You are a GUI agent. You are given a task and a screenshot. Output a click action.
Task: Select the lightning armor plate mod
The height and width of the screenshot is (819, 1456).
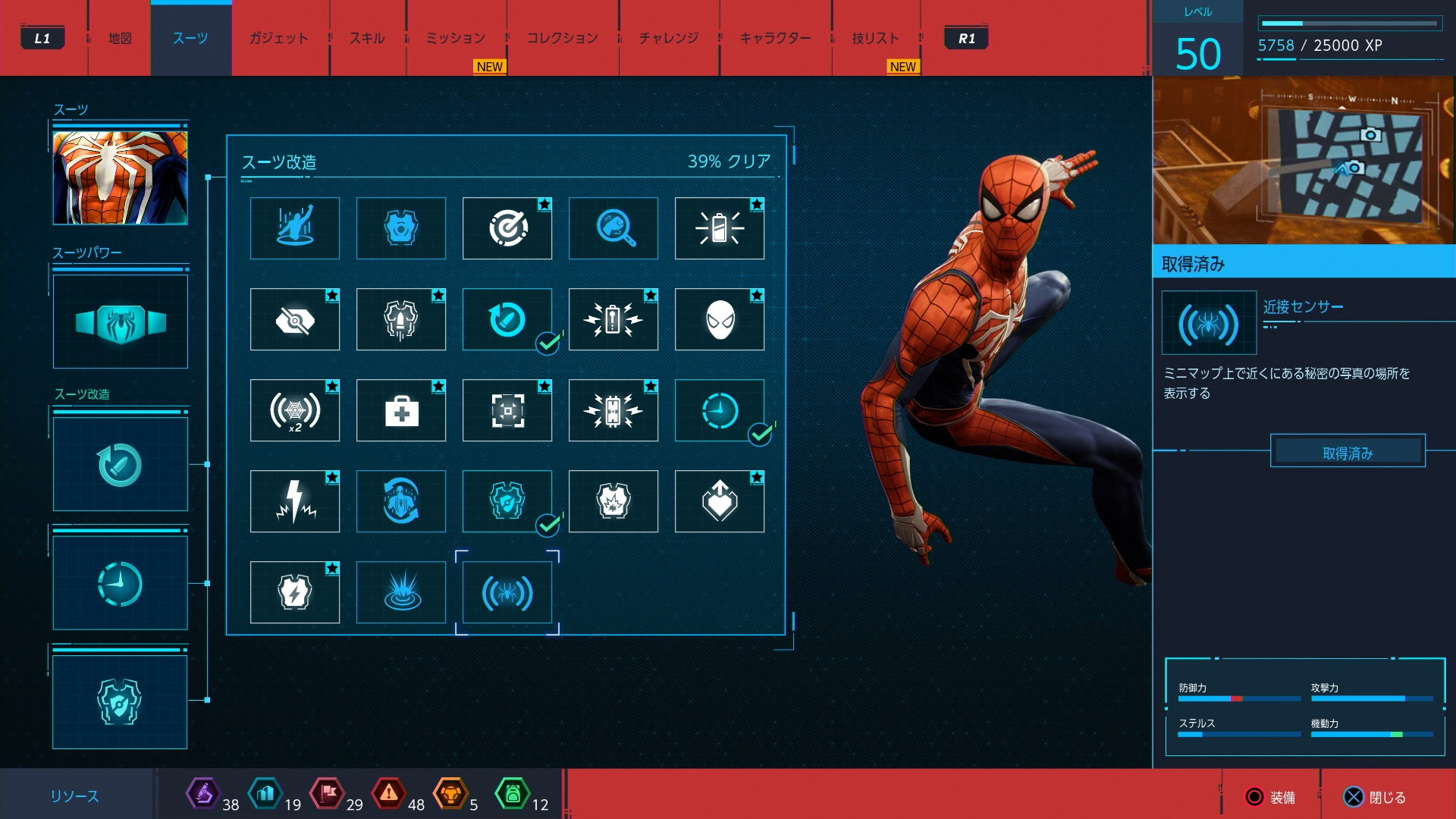(295, 592)
